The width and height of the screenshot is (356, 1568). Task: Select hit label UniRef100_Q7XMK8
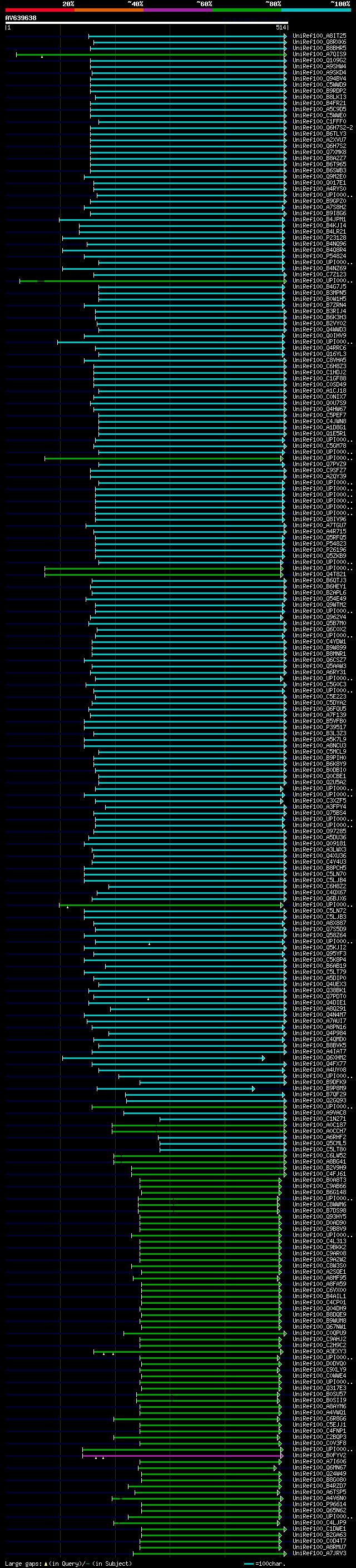tap(319, 152)
